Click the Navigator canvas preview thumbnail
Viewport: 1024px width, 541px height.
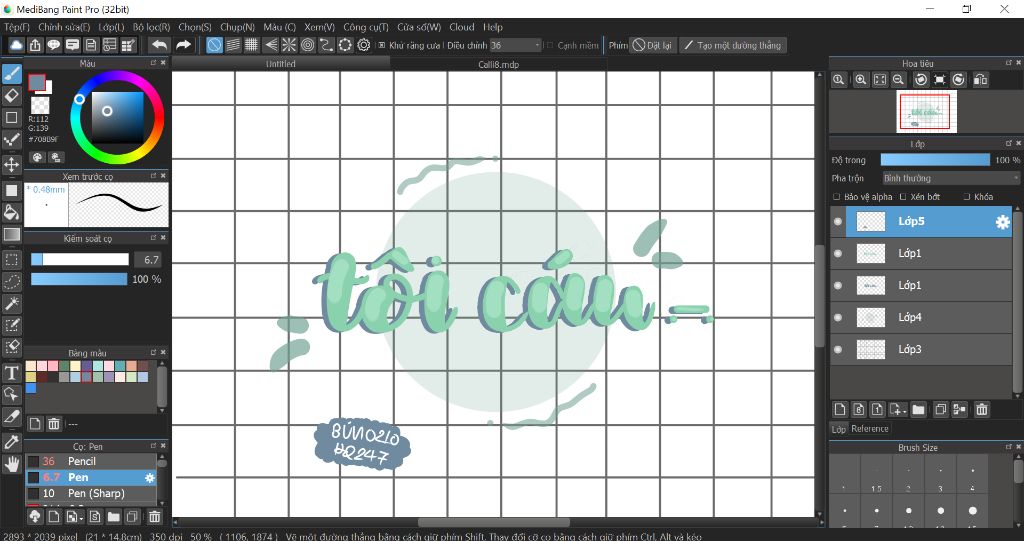[x=927, y=111]
